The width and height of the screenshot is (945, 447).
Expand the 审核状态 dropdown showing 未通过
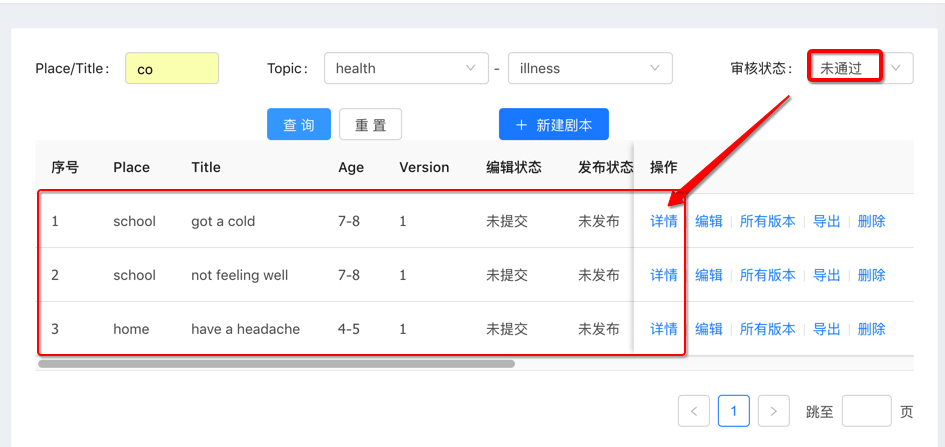pos(860,68)
